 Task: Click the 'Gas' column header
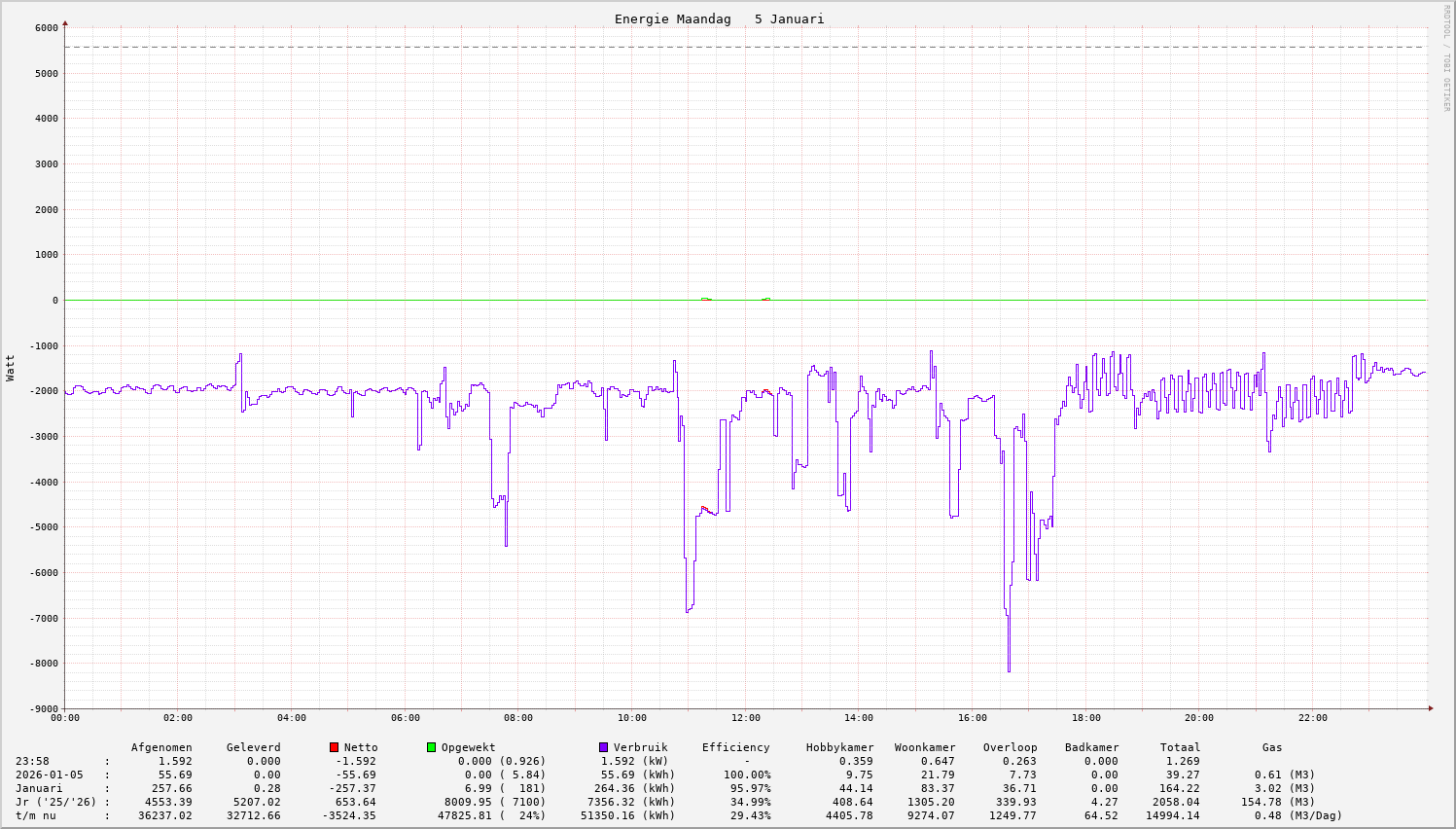tap(1272, 747)
